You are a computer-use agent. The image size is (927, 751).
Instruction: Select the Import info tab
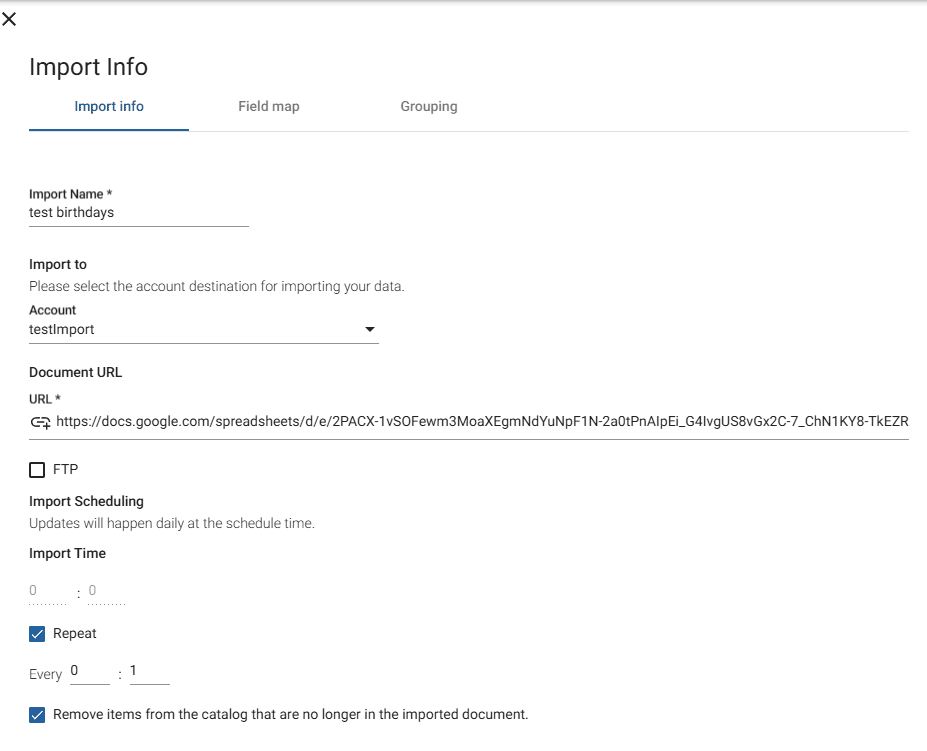[108, 106]
